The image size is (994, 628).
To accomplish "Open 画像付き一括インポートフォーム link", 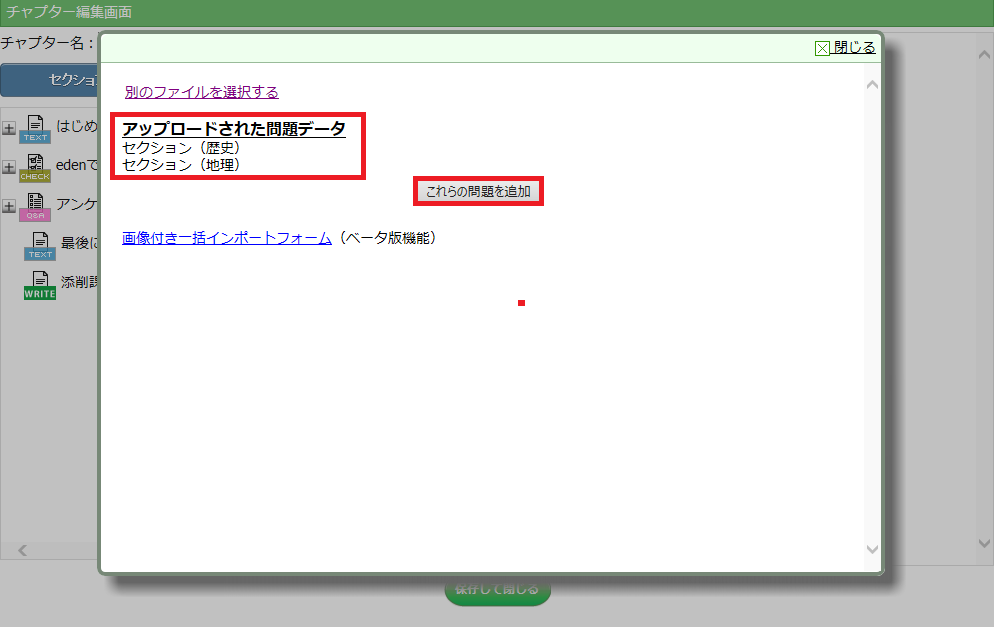I will pyautogui.click(x=227, y=238).
